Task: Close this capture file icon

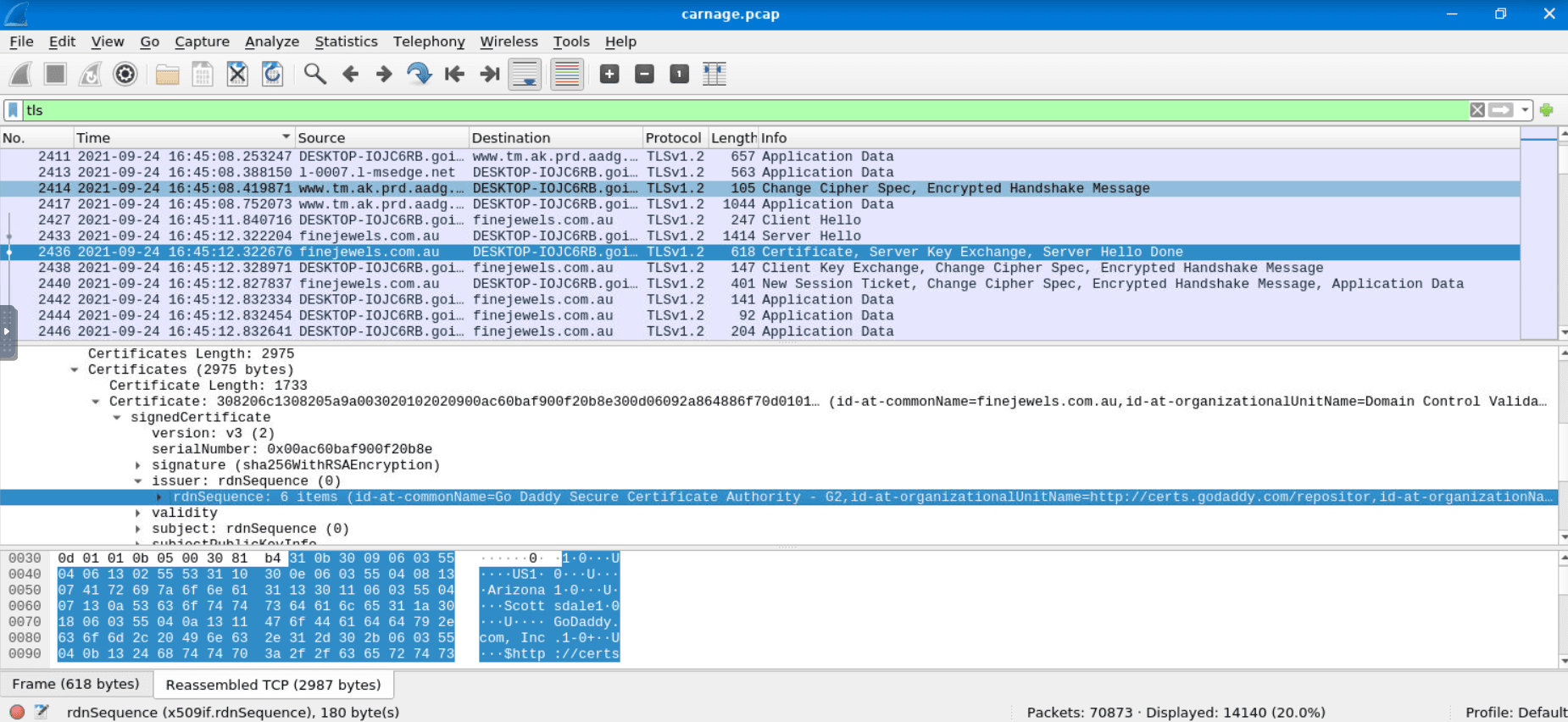Action: [237, 75]
